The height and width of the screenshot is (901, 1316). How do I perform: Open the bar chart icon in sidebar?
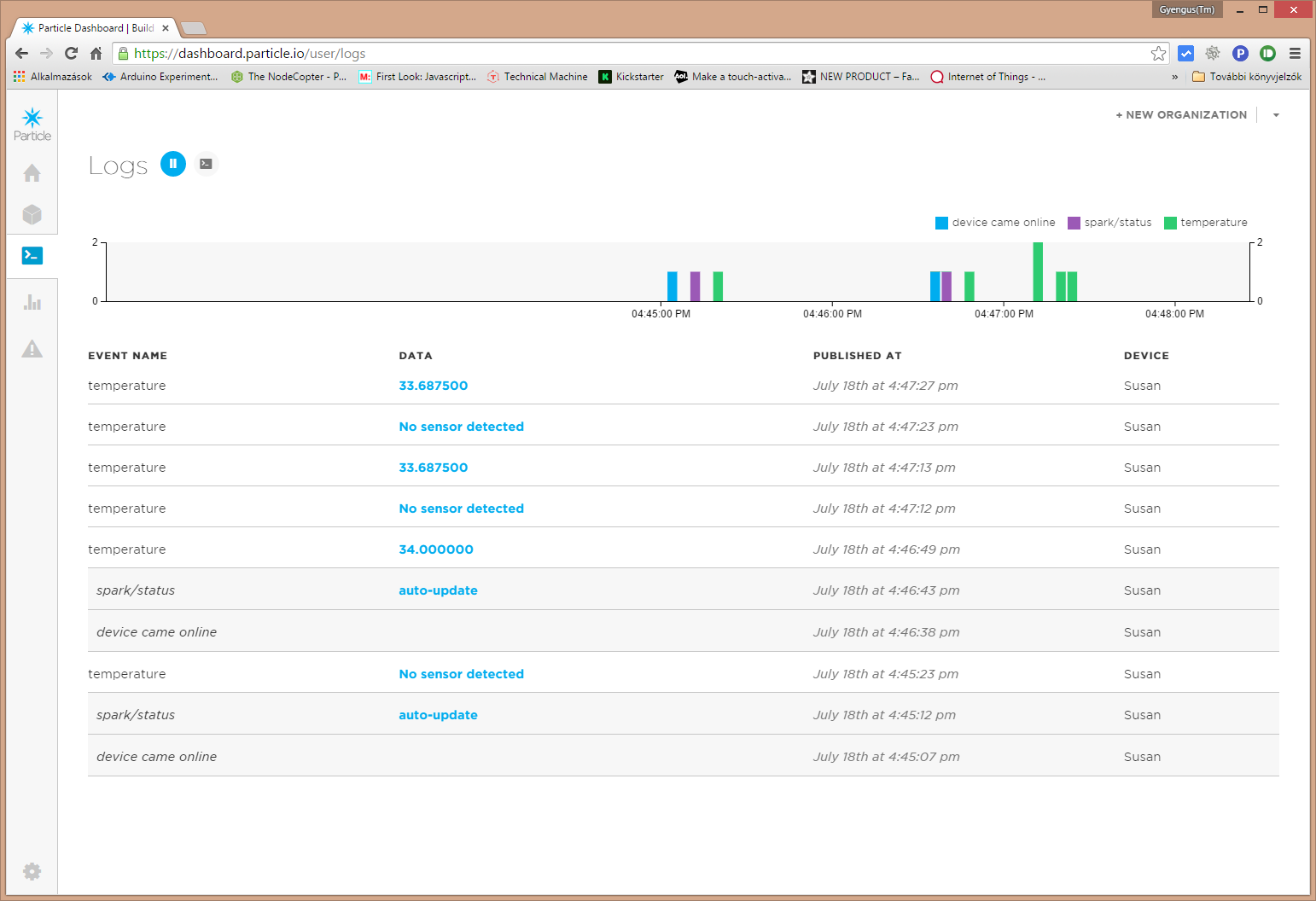click(32, 302)
